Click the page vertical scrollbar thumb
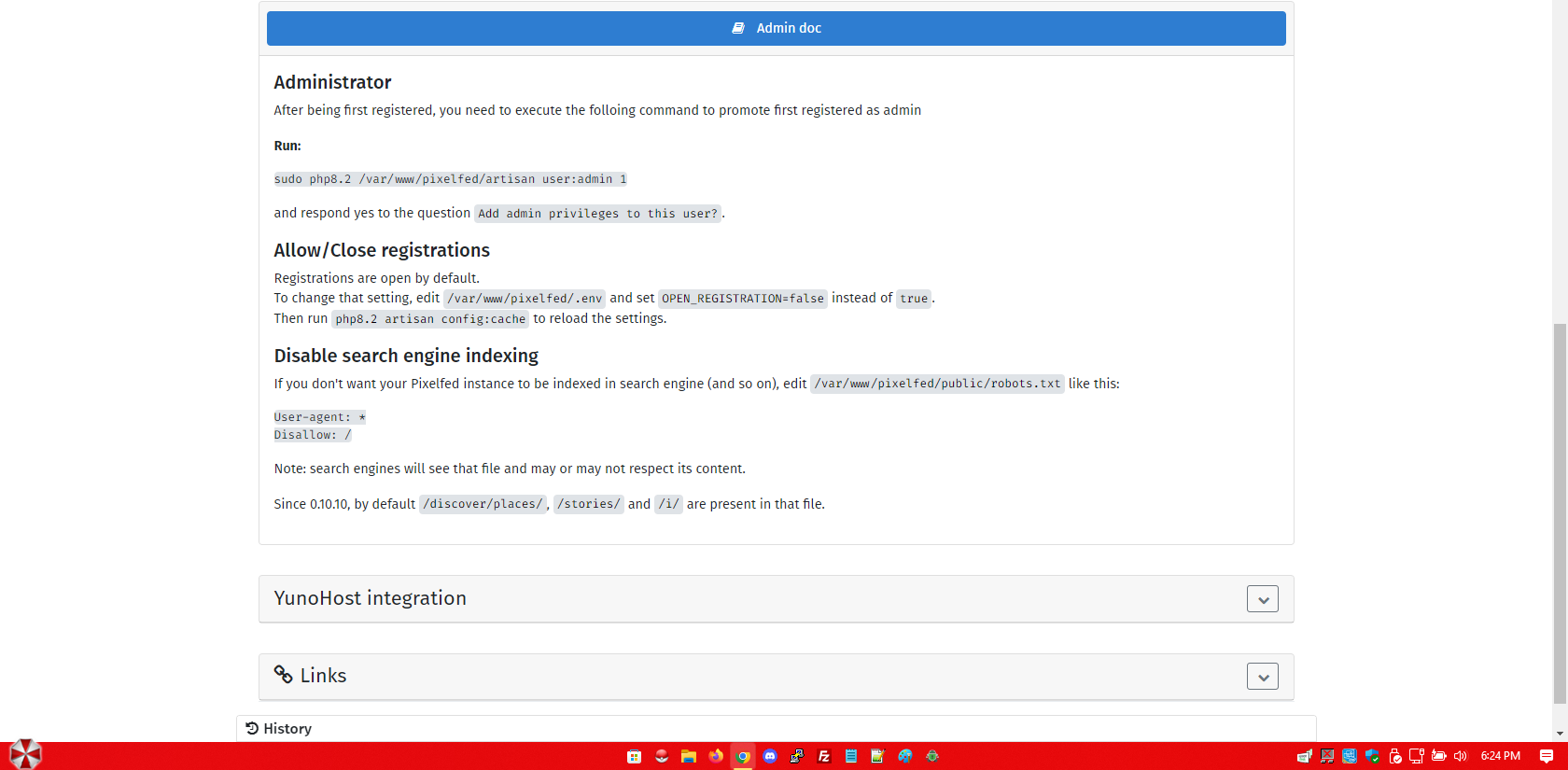The height and width of the screenshot is (770, 1568). pos(1560,513)
